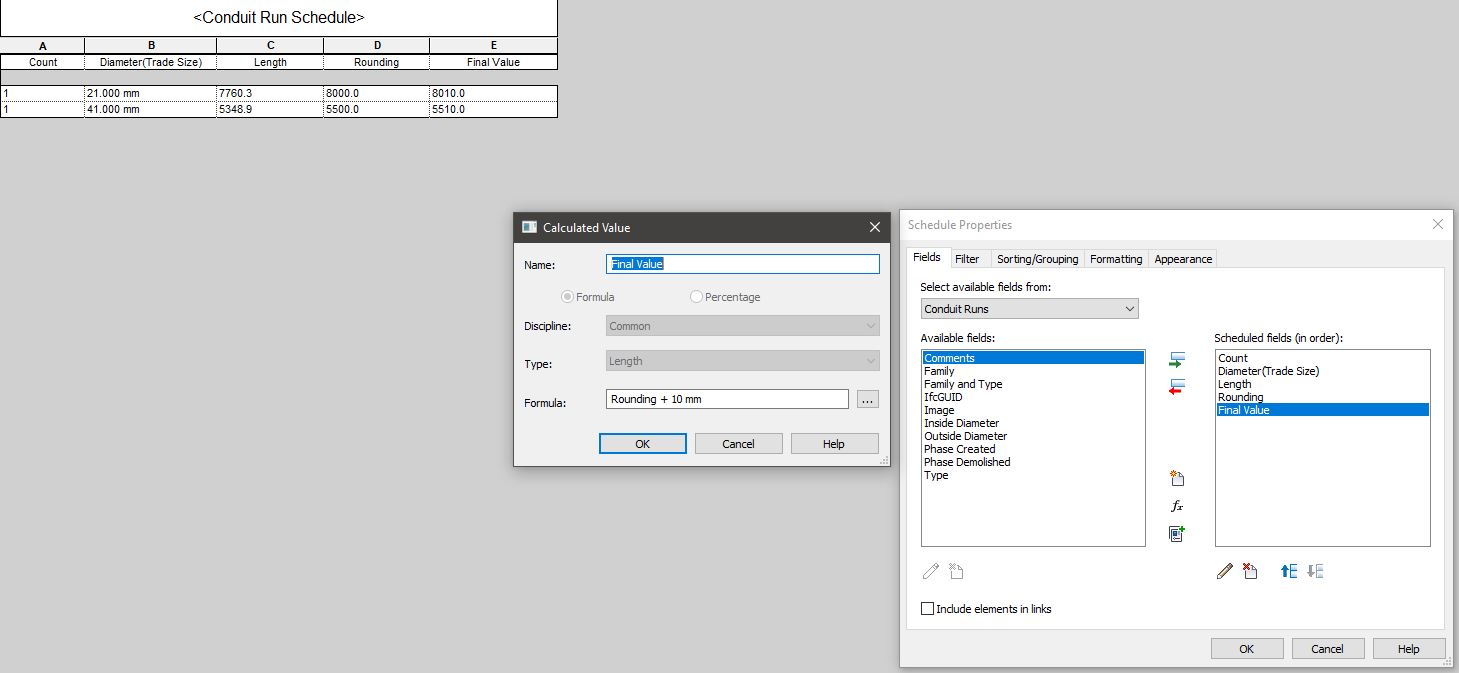Select the Percentage radio button
This screenshot has height=673, width=1459.
coord(696,296)
